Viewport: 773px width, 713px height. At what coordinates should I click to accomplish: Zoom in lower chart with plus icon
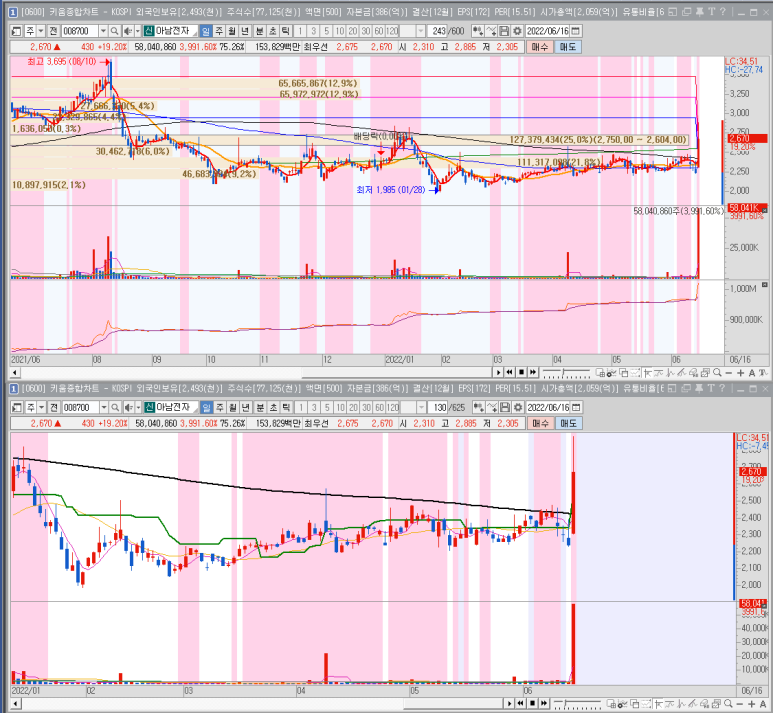click(751, 704)
